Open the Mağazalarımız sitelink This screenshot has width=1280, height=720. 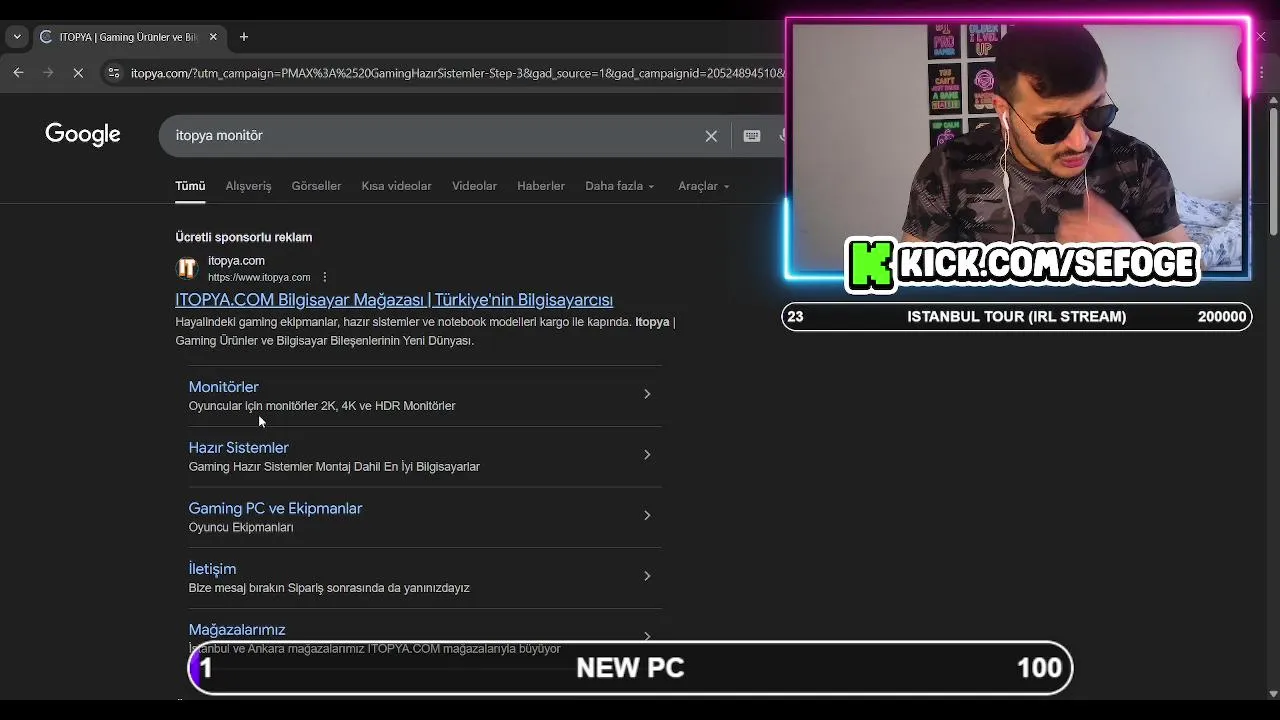point(237,630)
